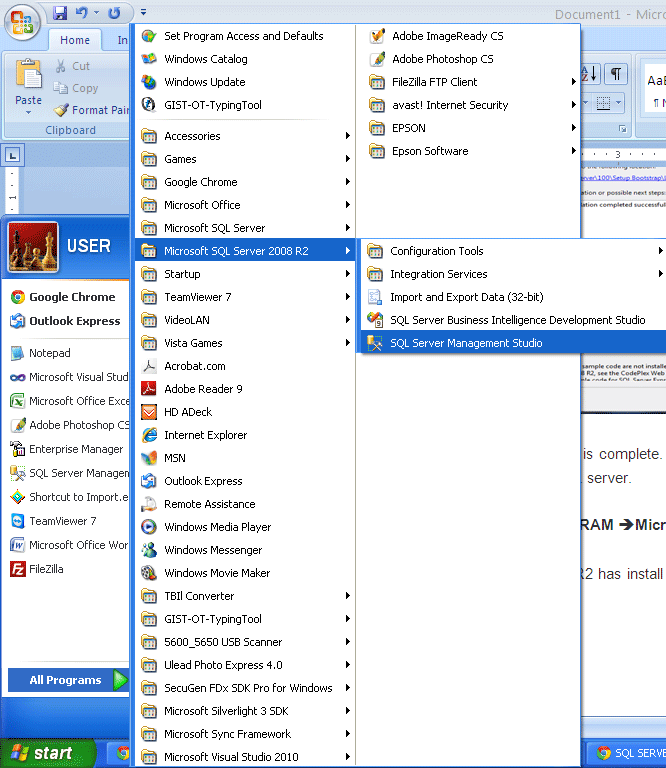
Task: Click Cut in the Clipboard group
Action: (x=72, y=66)
